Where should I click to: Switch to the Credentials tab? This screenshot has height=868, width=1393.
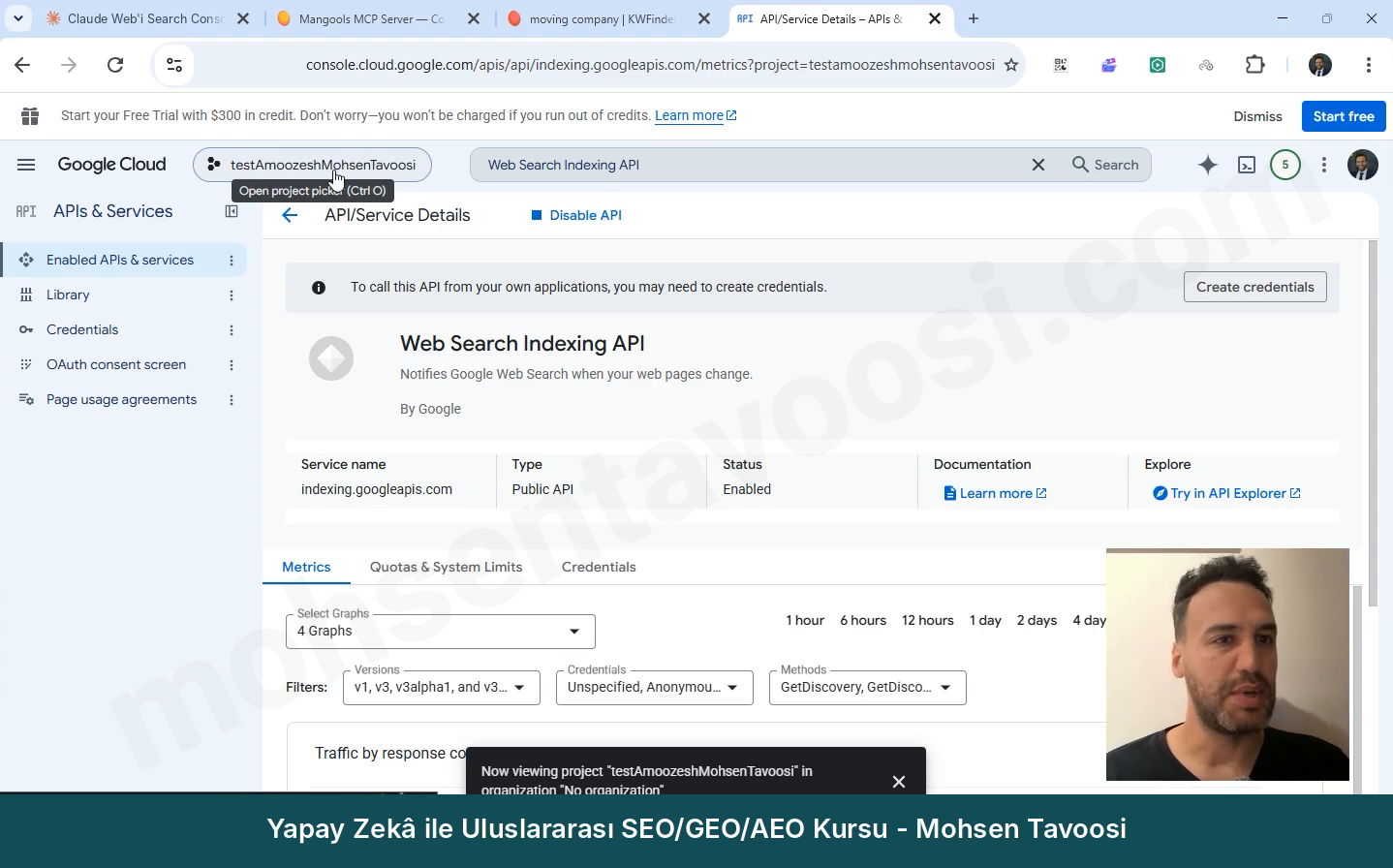click(599, 567)
